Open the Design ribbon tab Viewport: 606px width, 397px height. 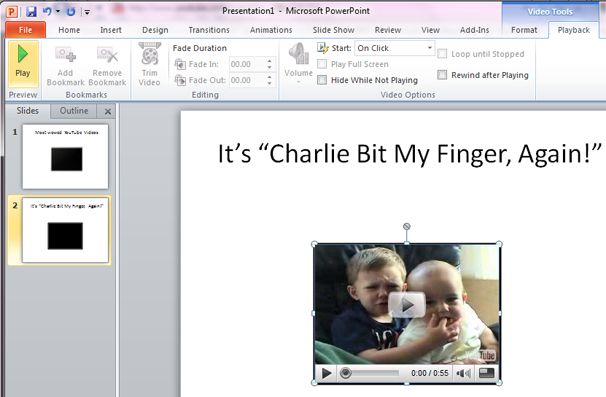pos(155,30)
